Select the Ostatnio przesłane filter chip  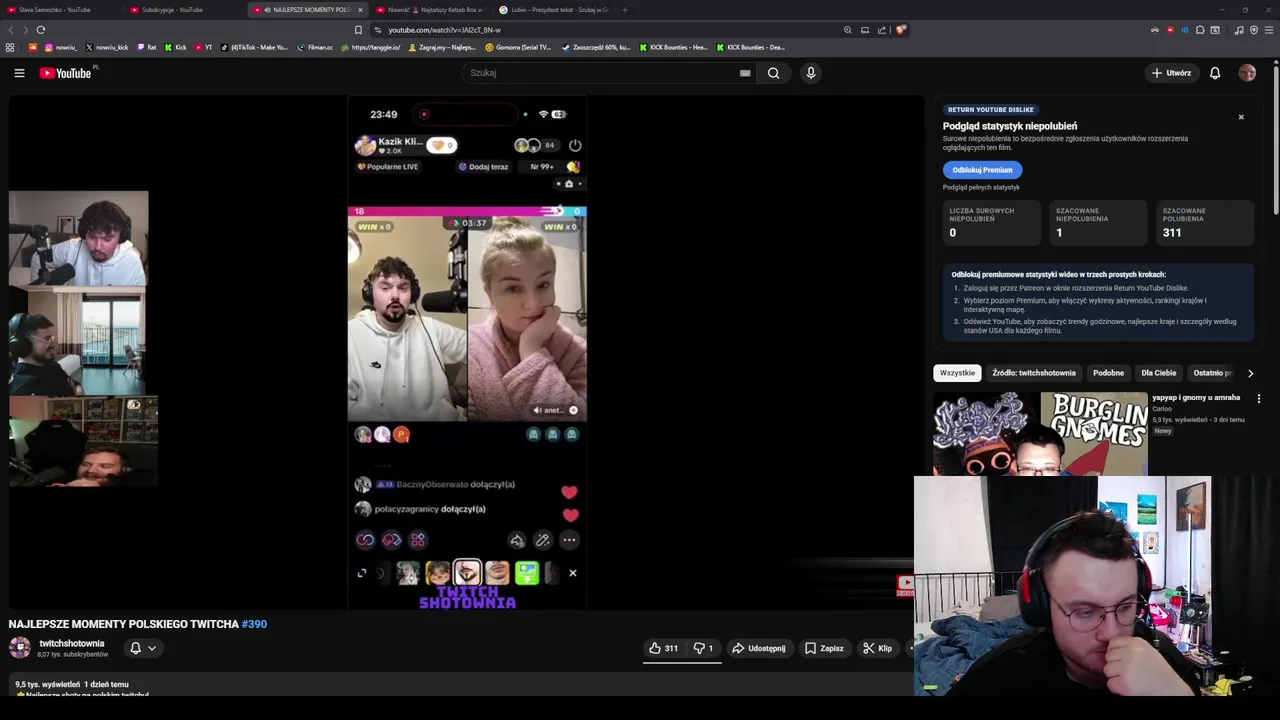pyautogui.click(x=1212, y=373)
